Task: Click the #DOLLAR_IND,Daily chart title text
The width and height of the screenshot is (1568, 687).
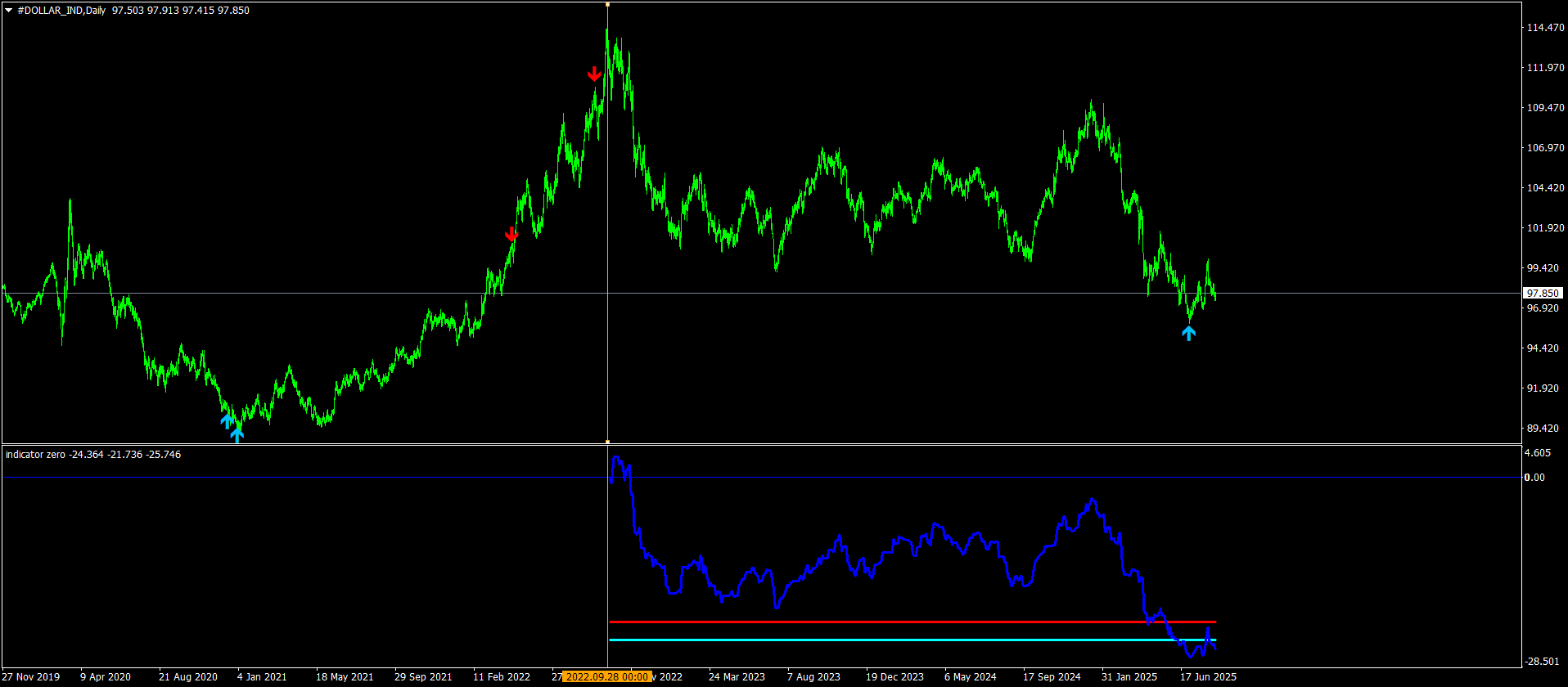Action: tap(61, 11)
